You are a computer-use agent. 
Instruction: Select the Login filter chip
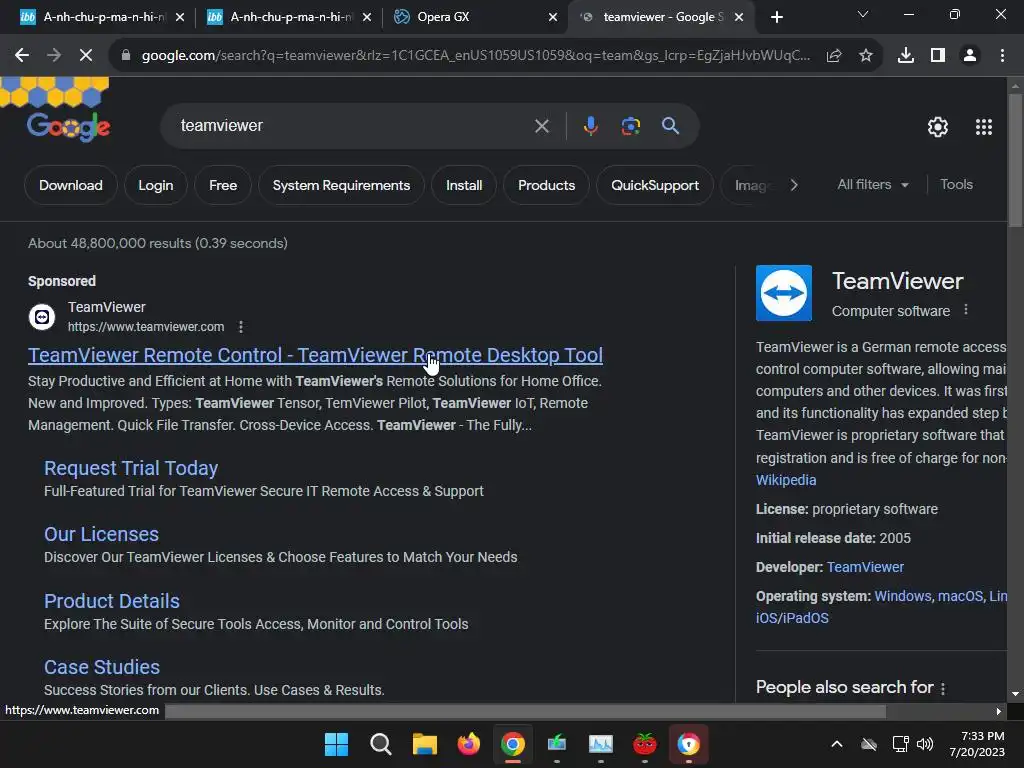(x=155, y=185)
